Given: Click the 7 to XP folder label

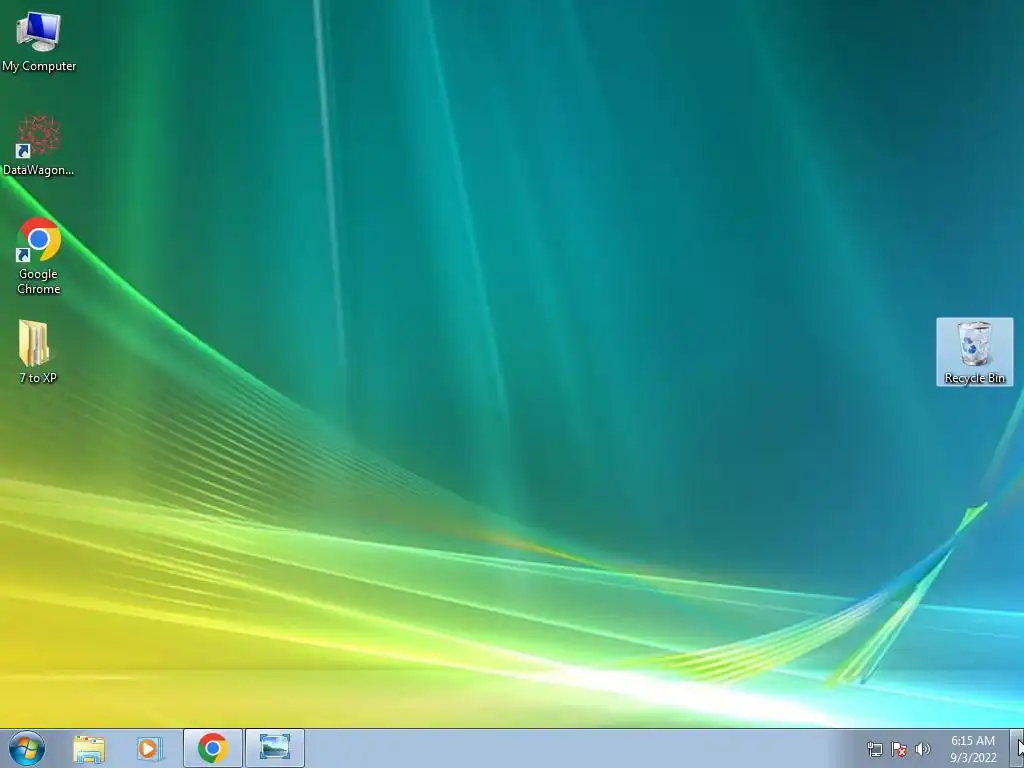Looking at the screenshot, I should (38, 377).
